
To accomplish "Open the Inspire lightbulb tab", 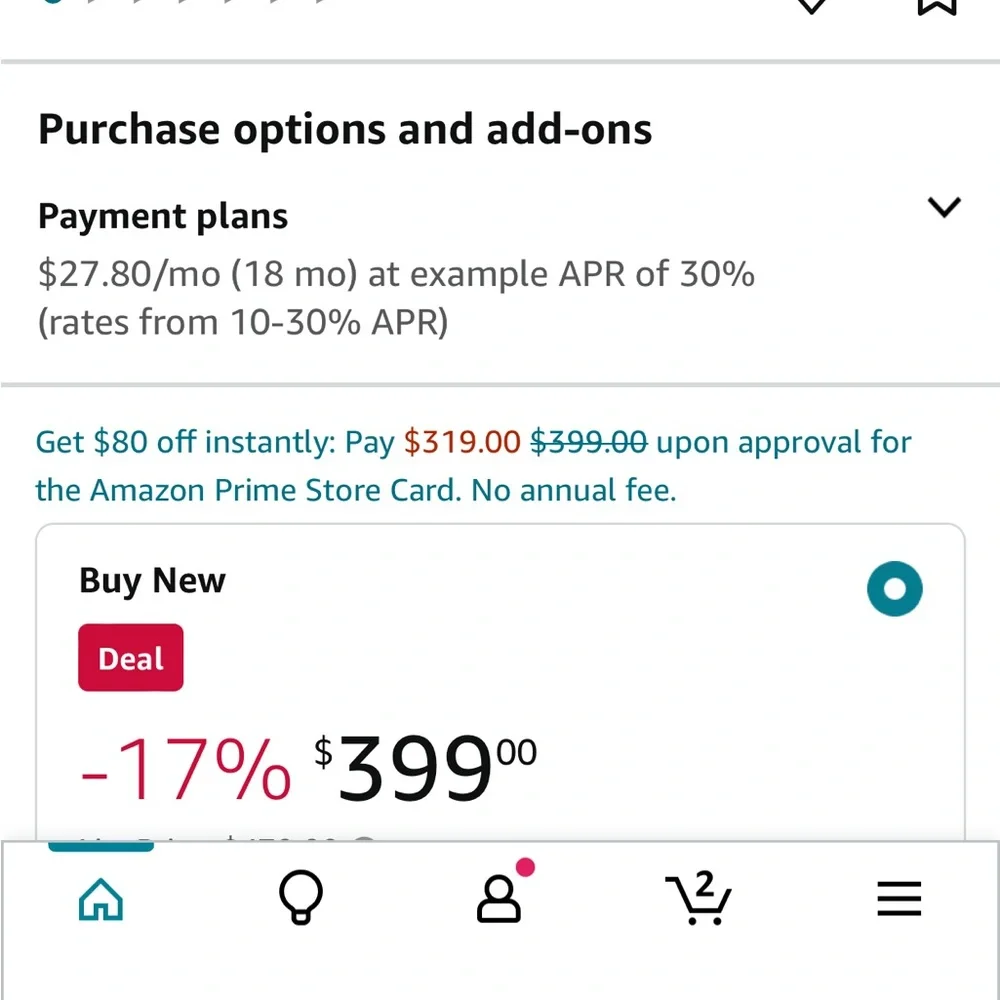I will (301, 897).
